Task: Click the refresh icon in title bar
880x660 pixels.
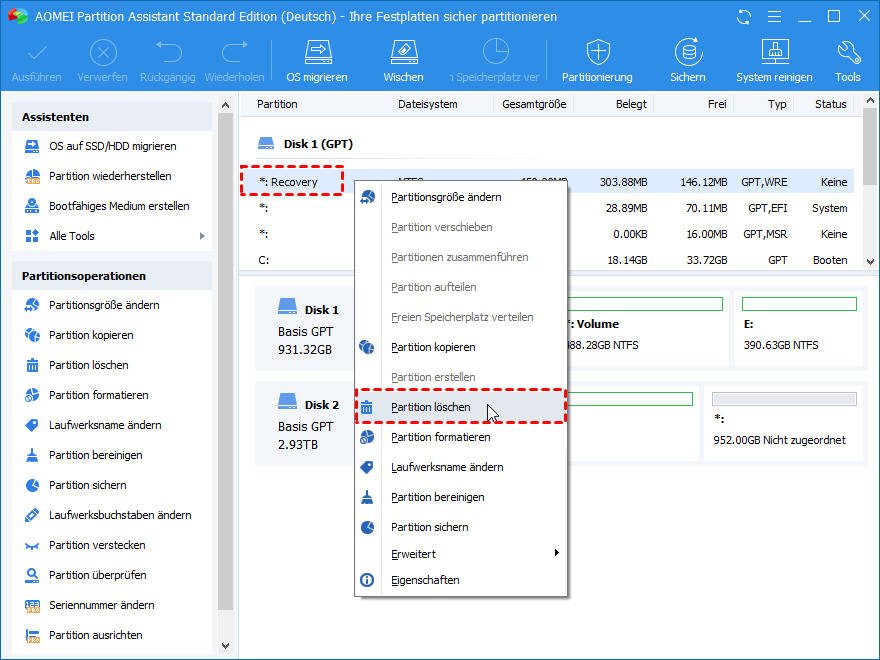Action: point(744,17)
